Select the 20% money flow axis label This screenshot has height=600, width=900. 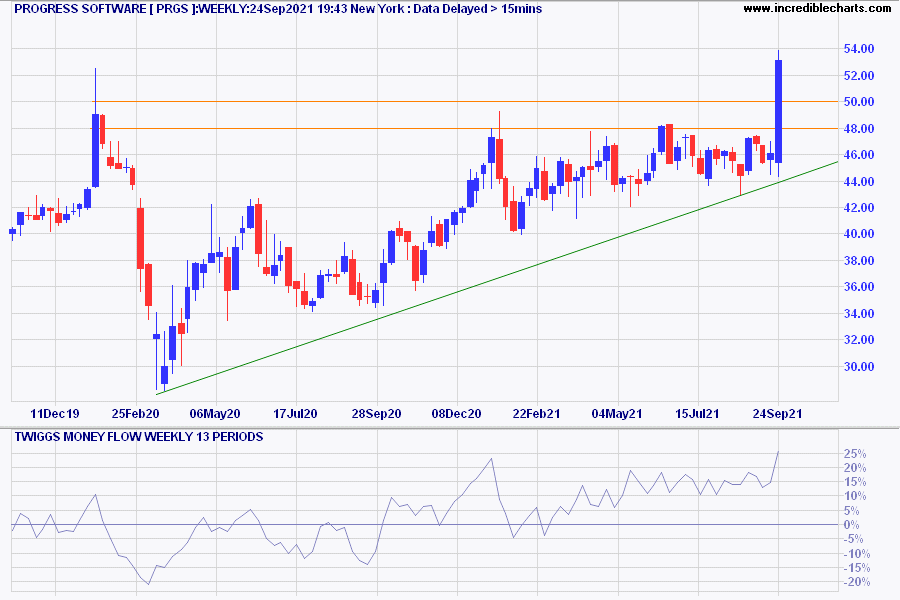855,468
